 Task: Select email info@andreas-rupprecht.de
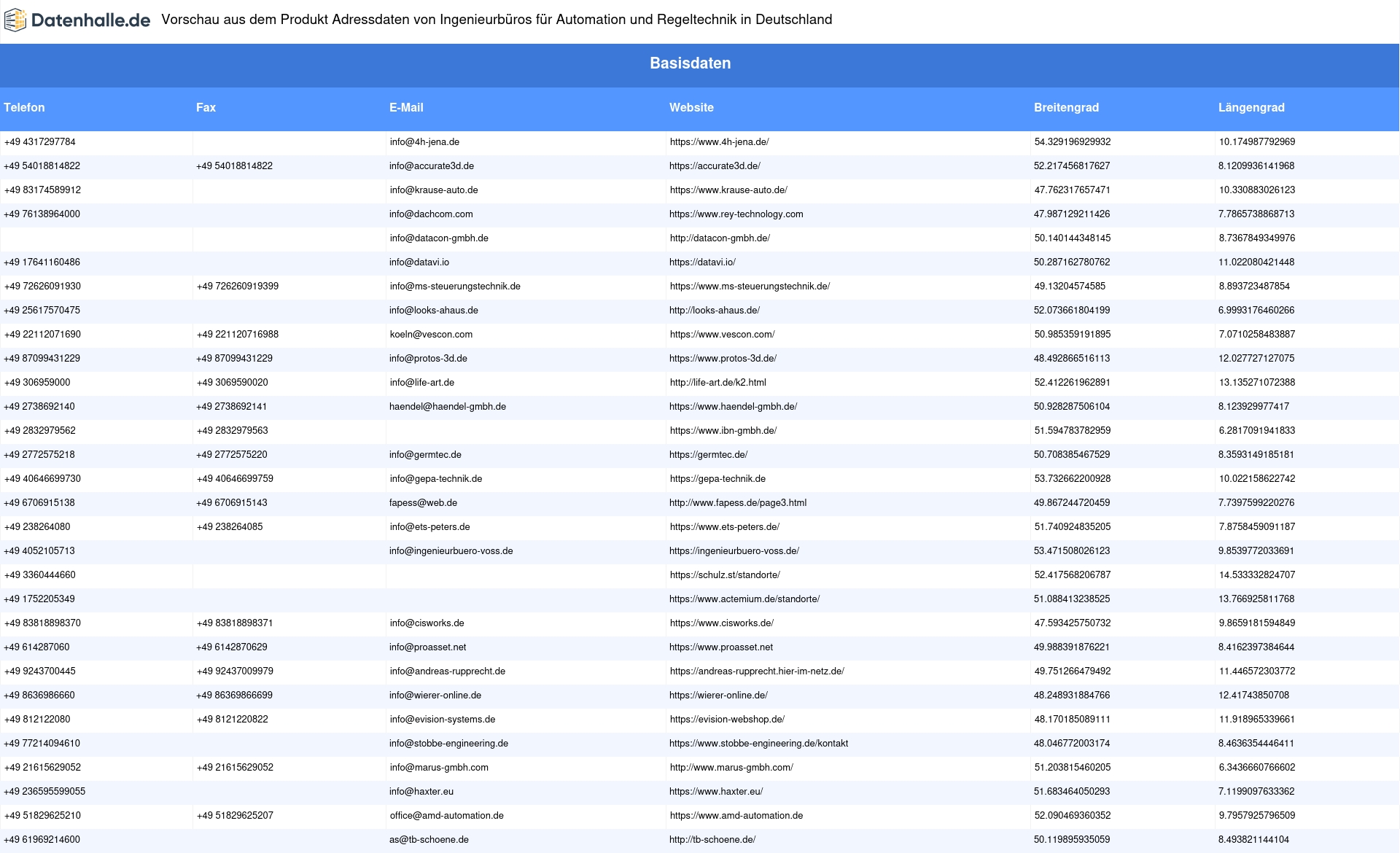(448, 671)
